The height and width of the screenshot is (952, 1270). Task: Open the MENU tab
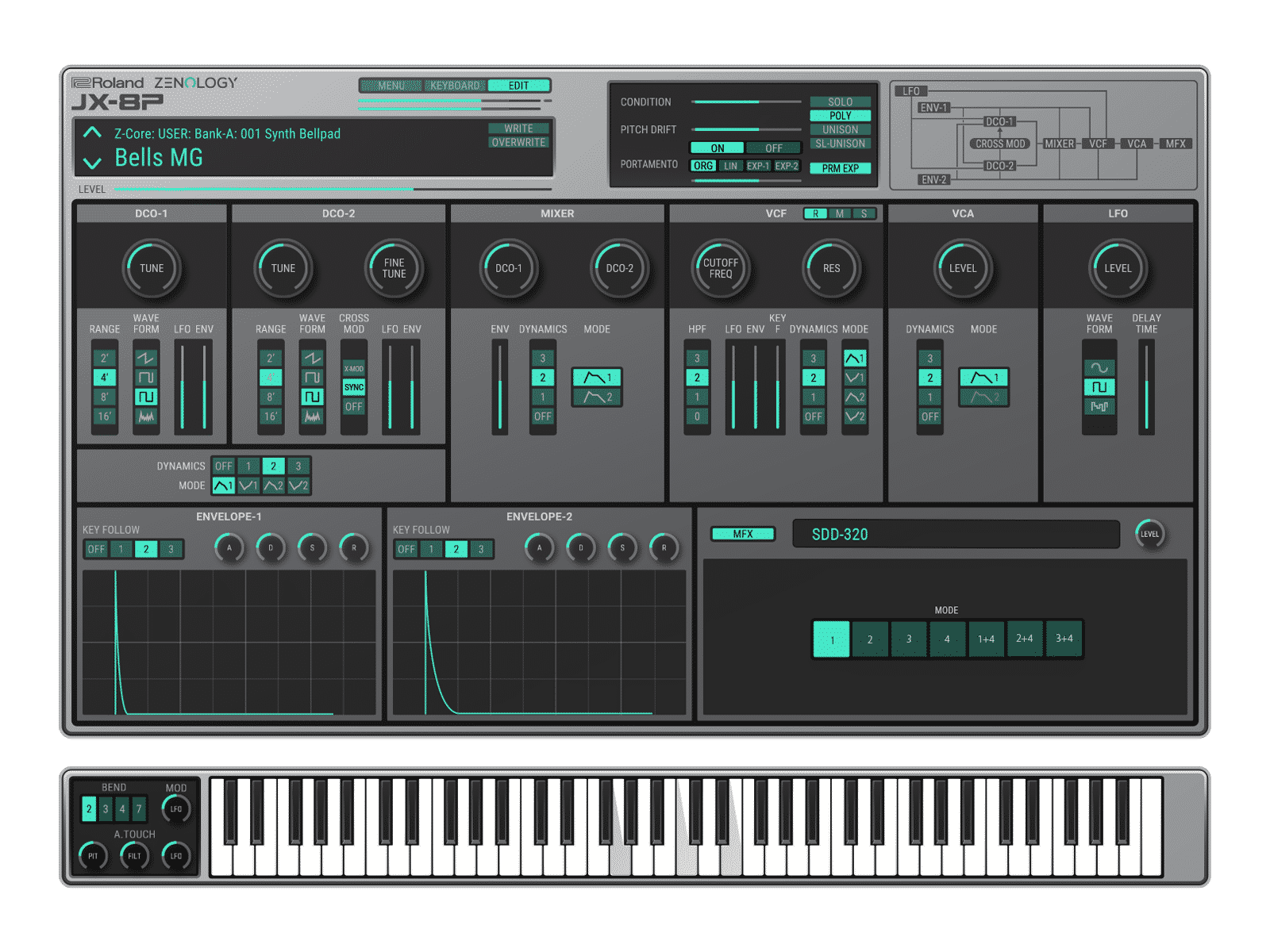pos(391,86)
